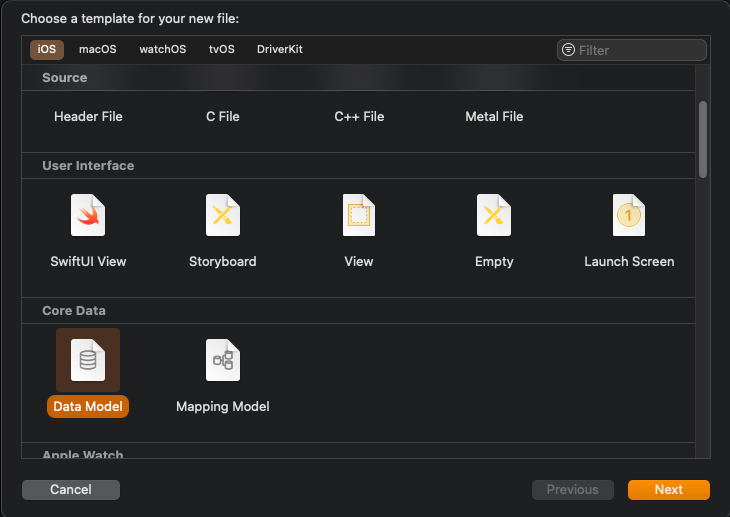Click the Cancel button
The image size is (730, 517).
point(71,490)
